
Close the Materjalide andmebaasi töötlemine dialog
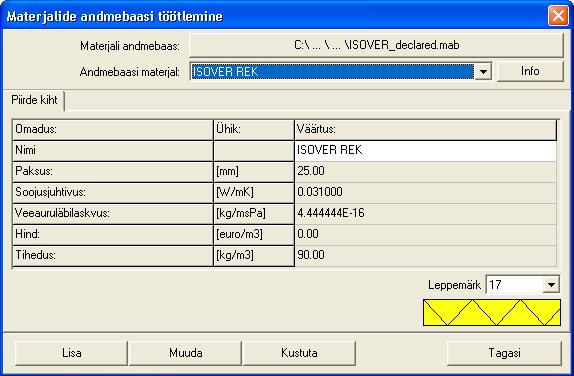tap(558, 16)
